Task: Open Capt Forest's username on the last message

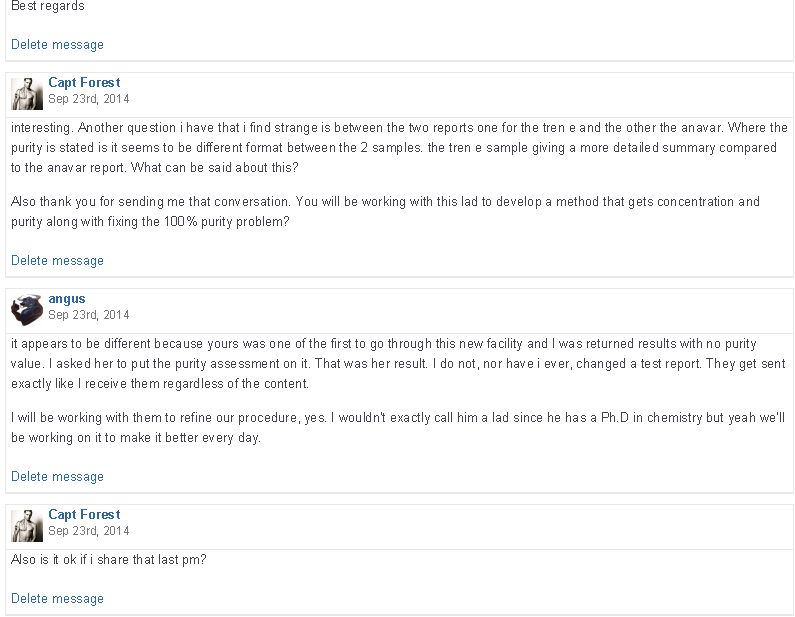Action: [84, 515]
